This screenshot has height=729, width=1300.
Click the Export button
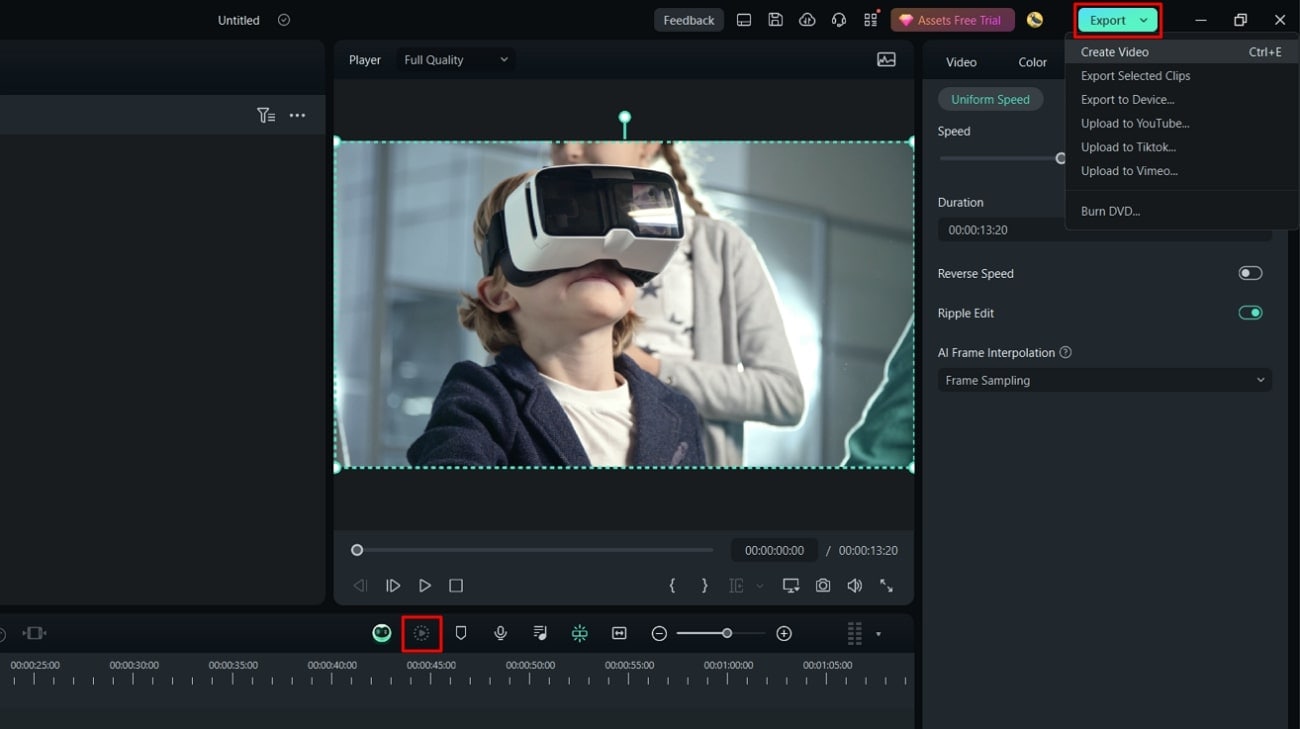click(1117, 20)
